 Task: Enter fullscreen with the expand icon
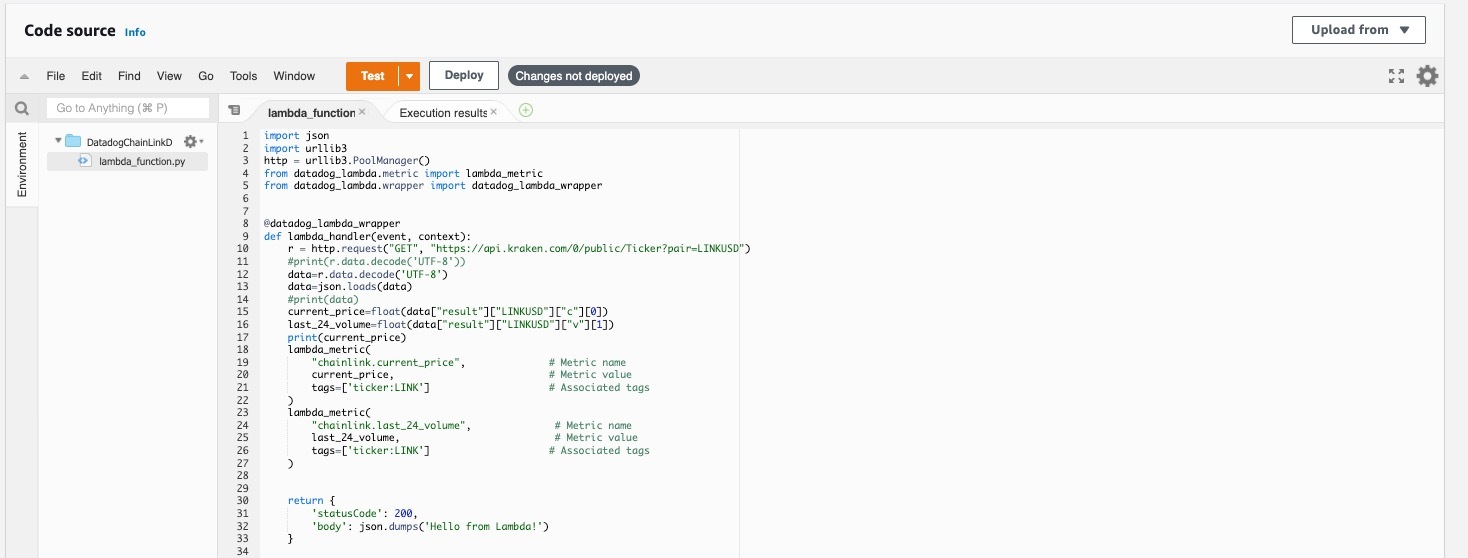pos(1397,76)
